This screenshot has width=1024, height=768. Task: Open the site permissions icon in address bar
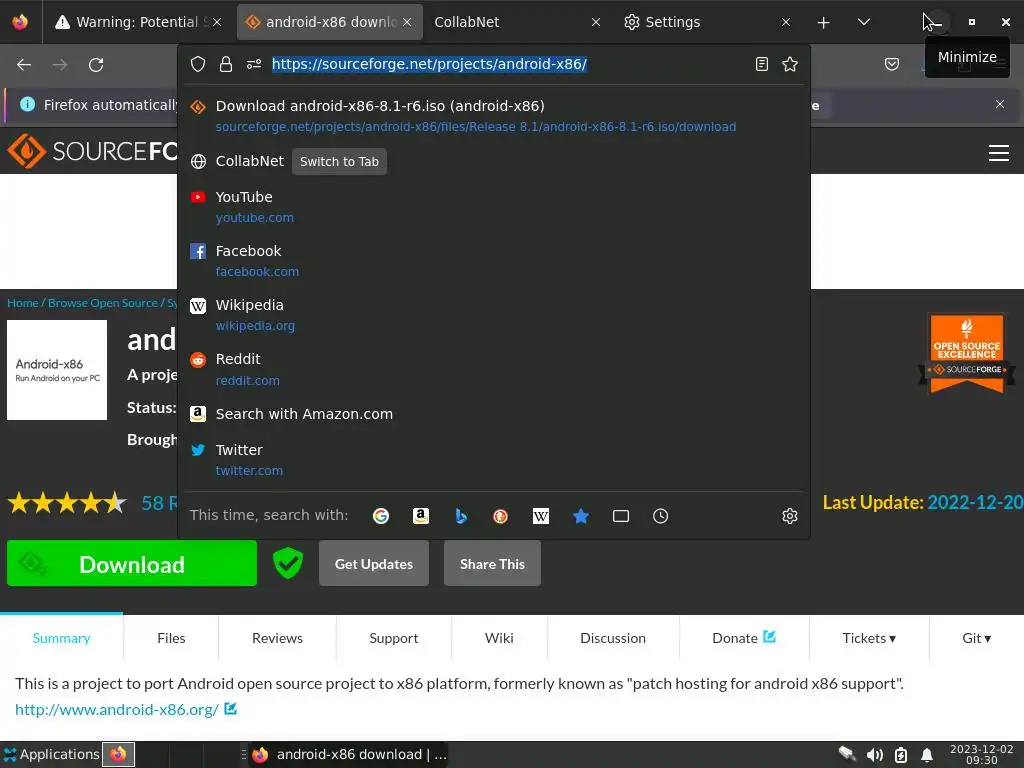pyautogui.click(x=254, y=64)
